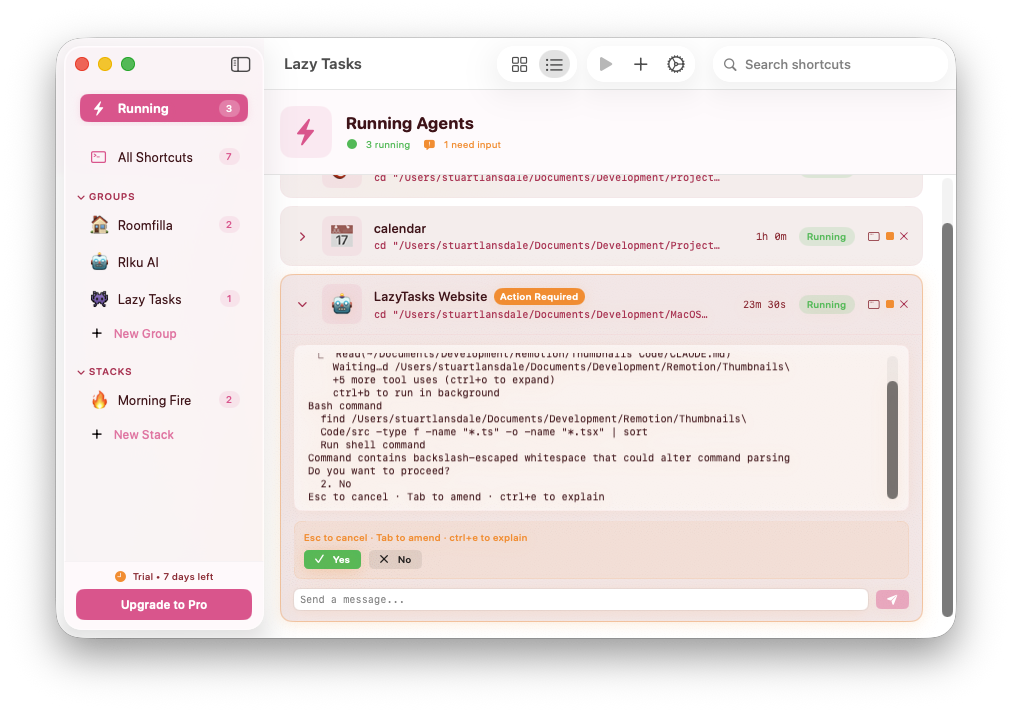Stop the LazyTasks Website agent

pos(888,304)
